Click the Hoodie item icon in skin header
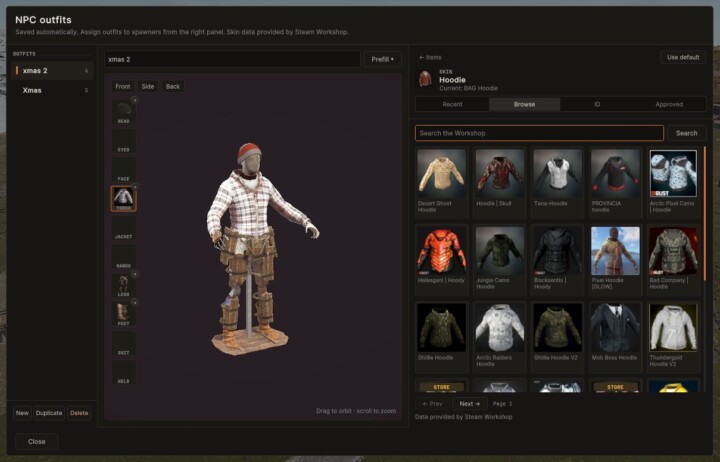 [x=425, y=79]
